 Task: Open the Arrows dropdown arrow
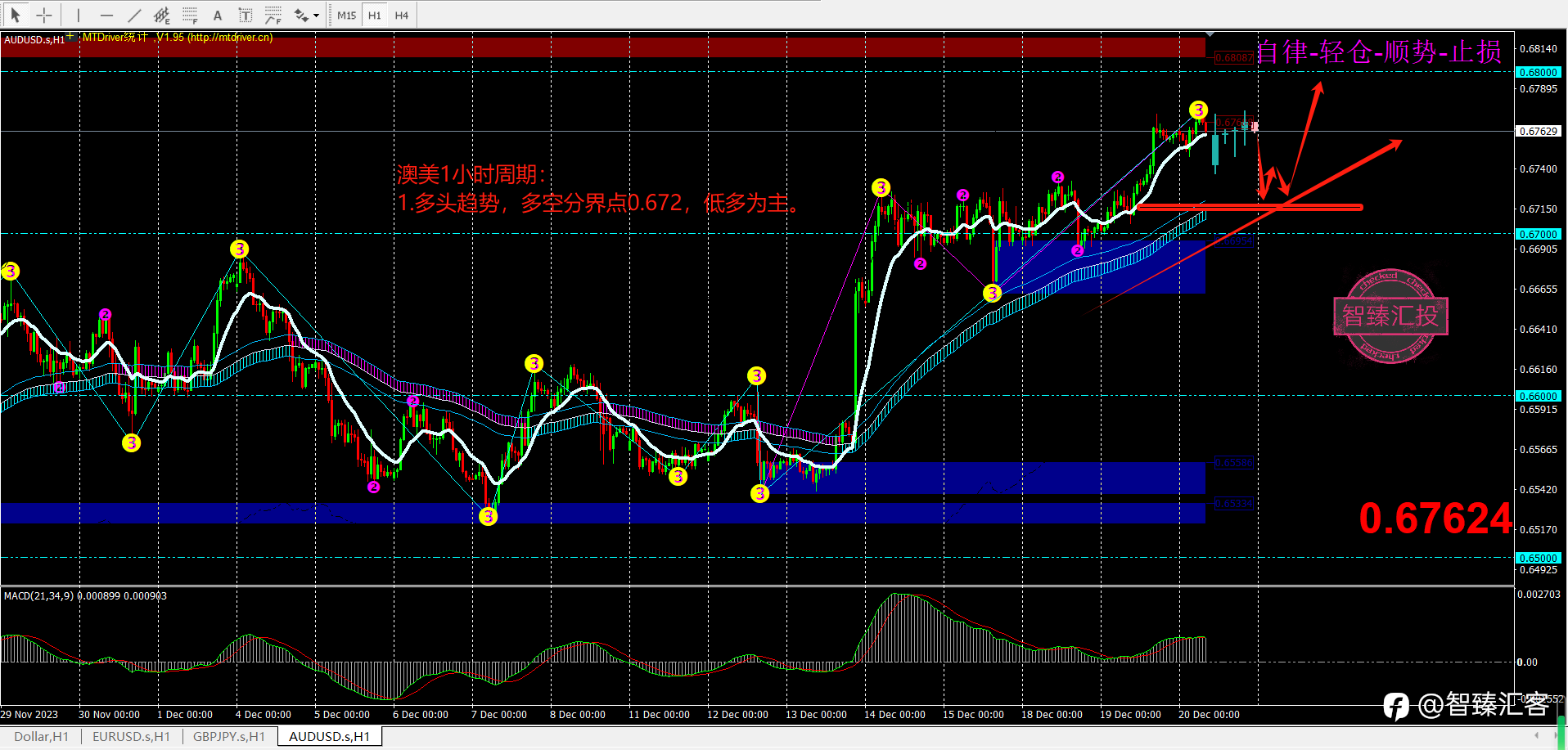click(x=317, y=16)
